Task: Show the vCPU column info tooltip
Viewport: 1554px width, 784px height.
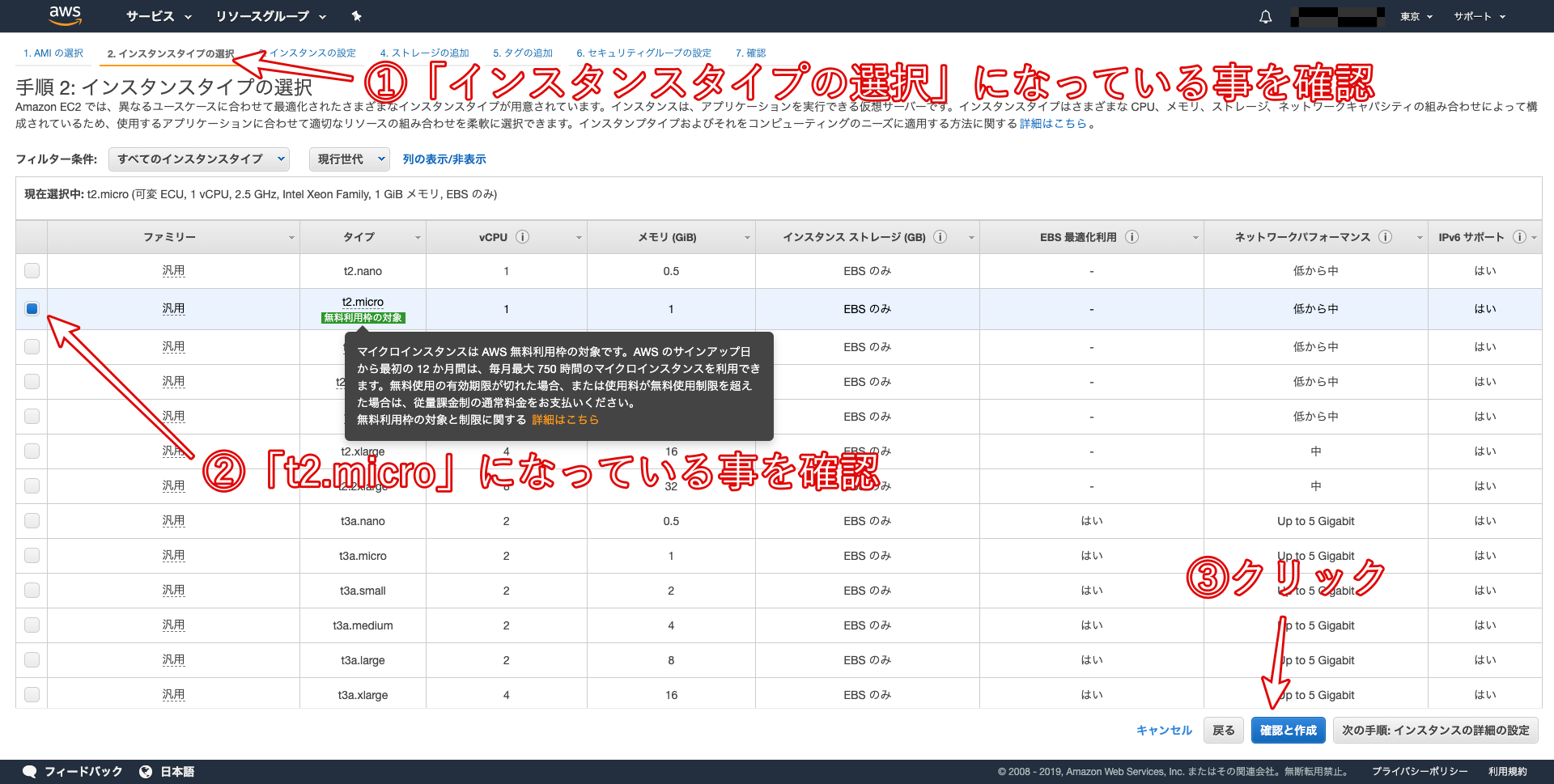Action: 524,236
